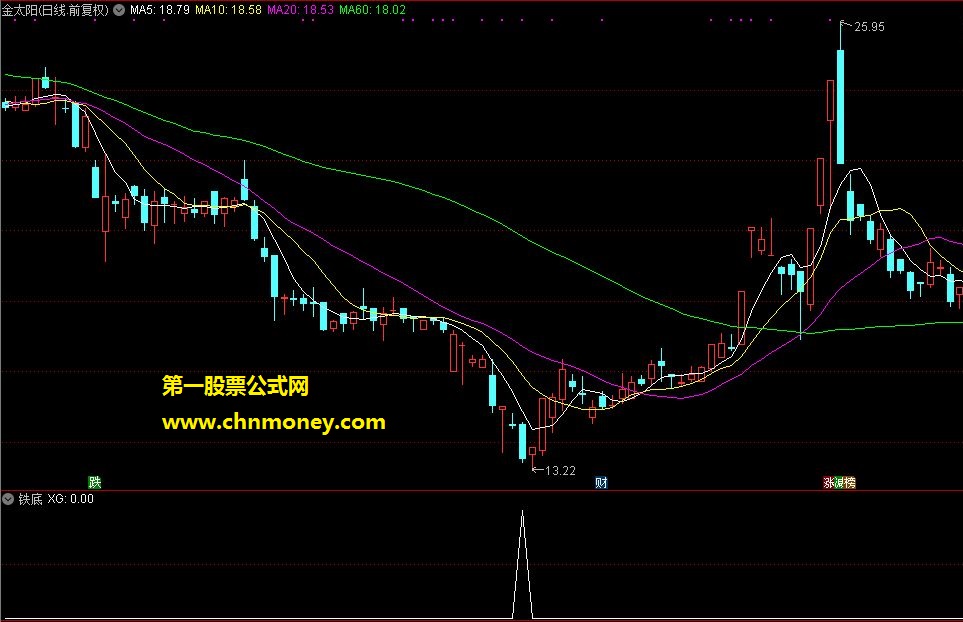
Task: Select the MA60: 18.02 value label
Action: click(x=372, y=10)
